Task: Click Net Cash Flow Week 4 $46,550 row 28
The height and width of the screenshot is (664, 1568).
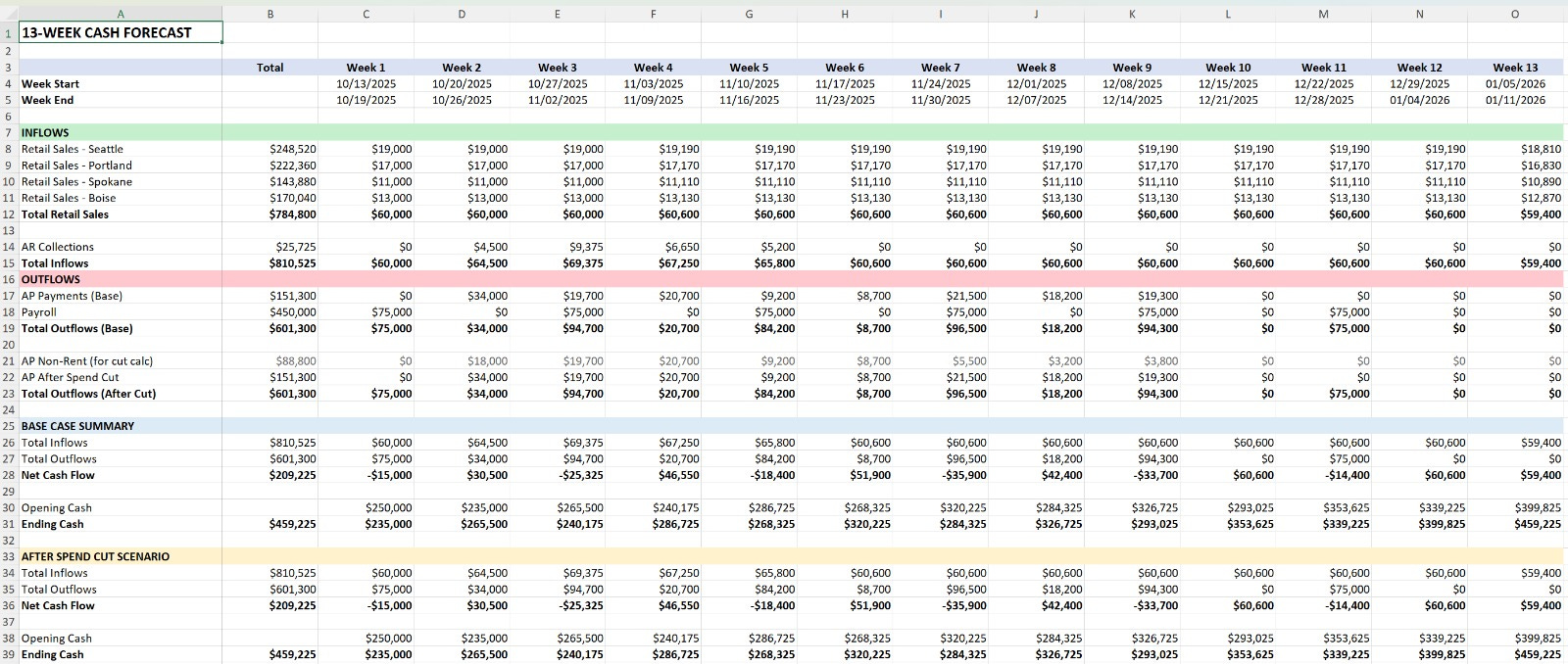Action: [654, 475]
